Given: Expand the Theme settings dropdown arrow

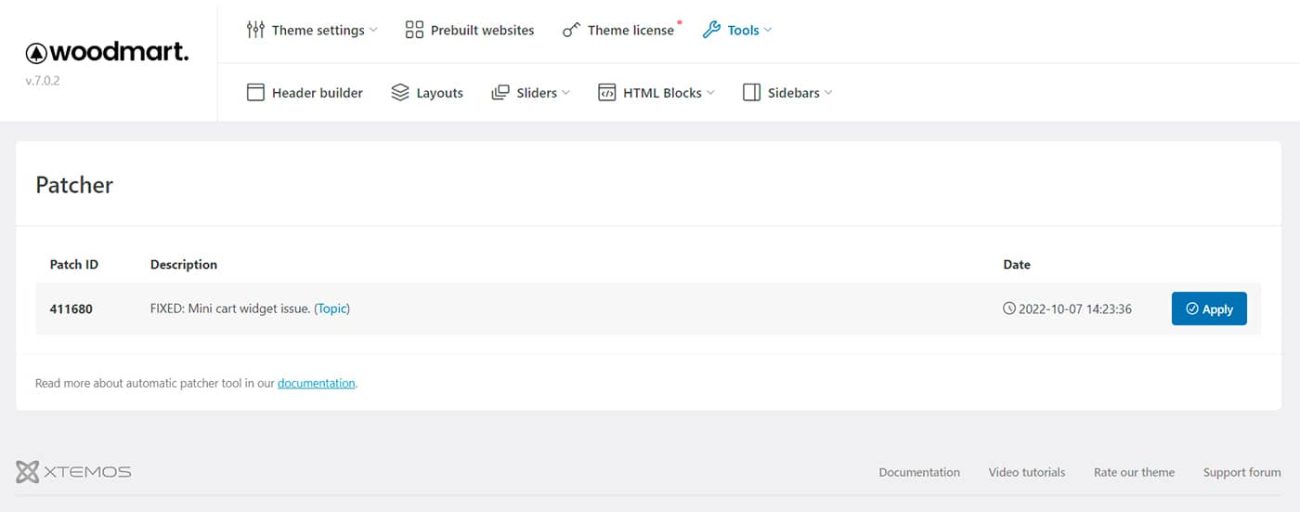Looking at the screenshot, I should point(374,30).
